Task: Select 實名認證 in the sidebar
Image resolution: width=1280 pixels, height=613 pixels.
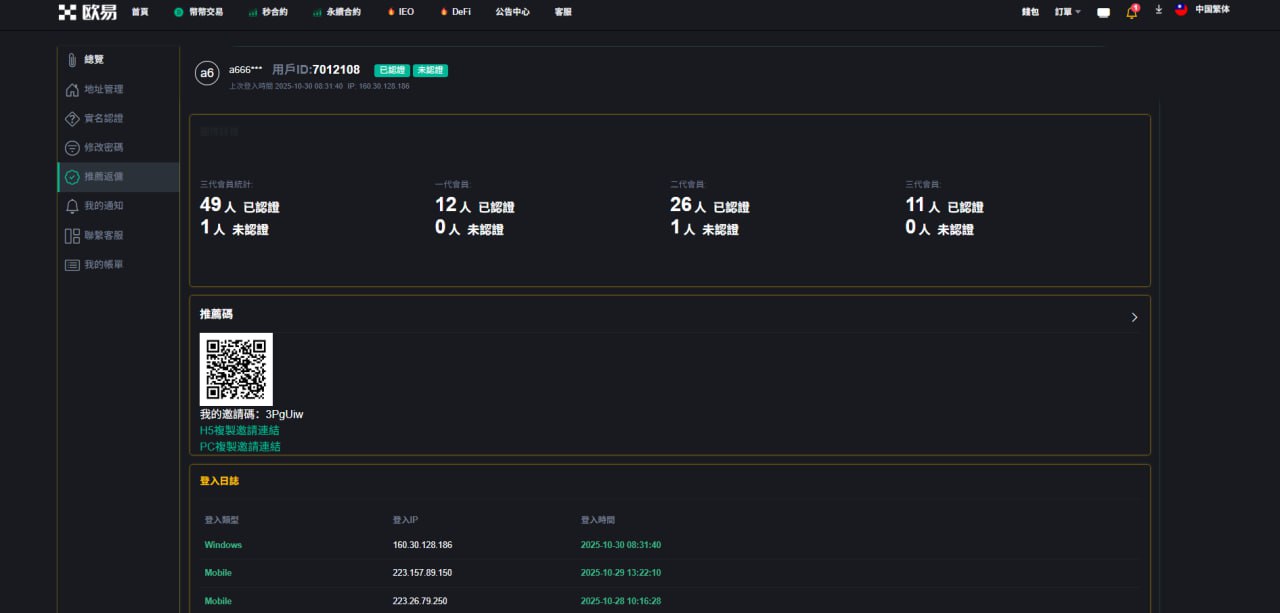Action: click(103, 119)
